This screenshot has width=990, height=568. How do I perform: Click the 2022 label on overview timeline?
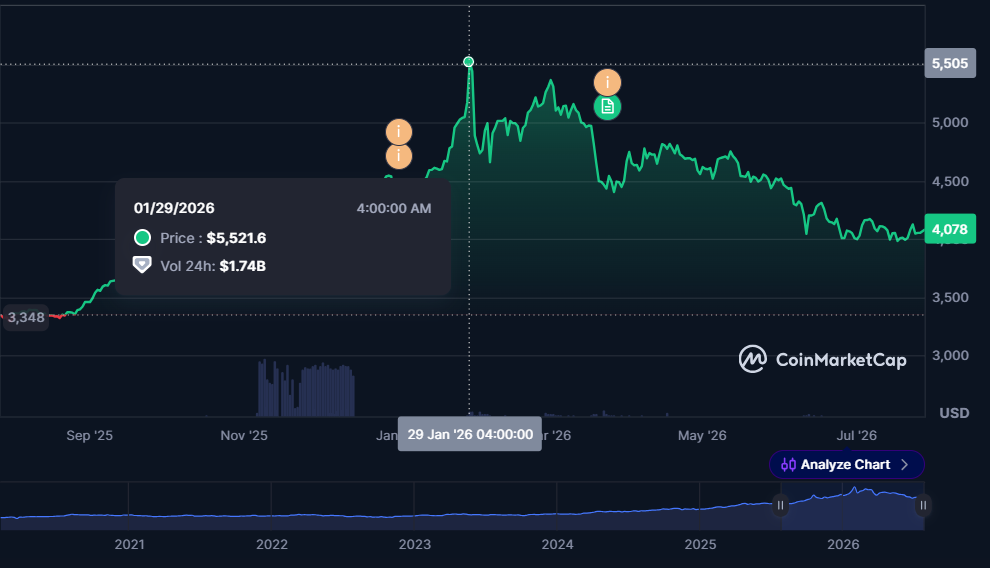click(272, 544)
